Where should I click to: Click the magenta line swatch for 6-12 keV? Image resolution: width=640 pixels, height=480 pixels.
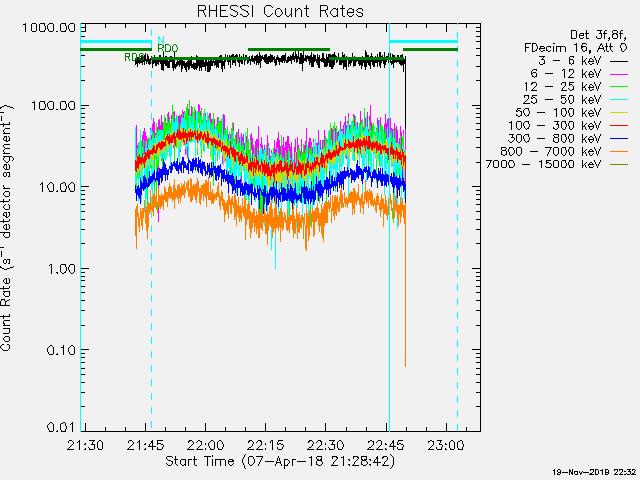point(619,74)
